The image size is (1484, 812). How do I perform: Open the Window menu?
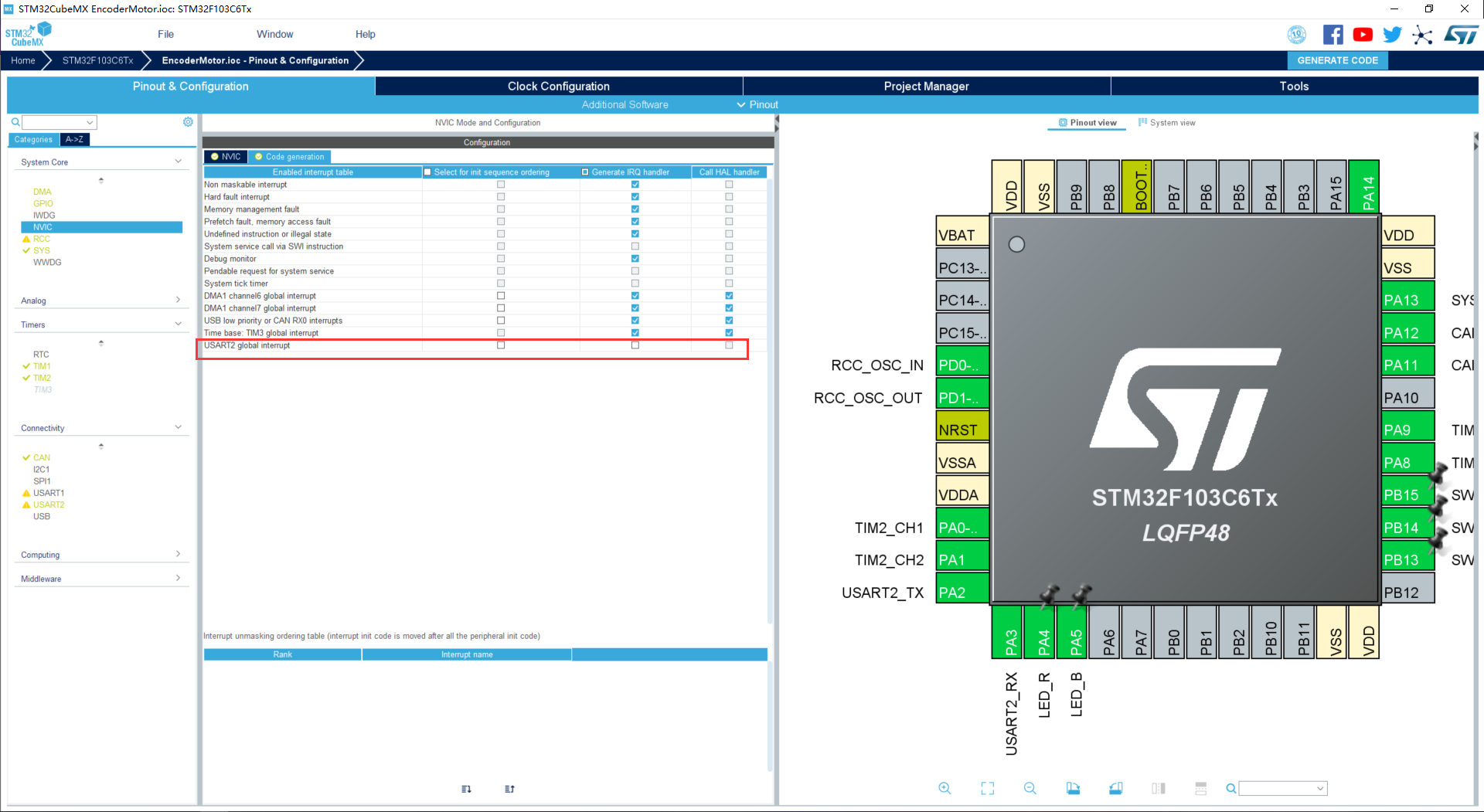point(275,34)
